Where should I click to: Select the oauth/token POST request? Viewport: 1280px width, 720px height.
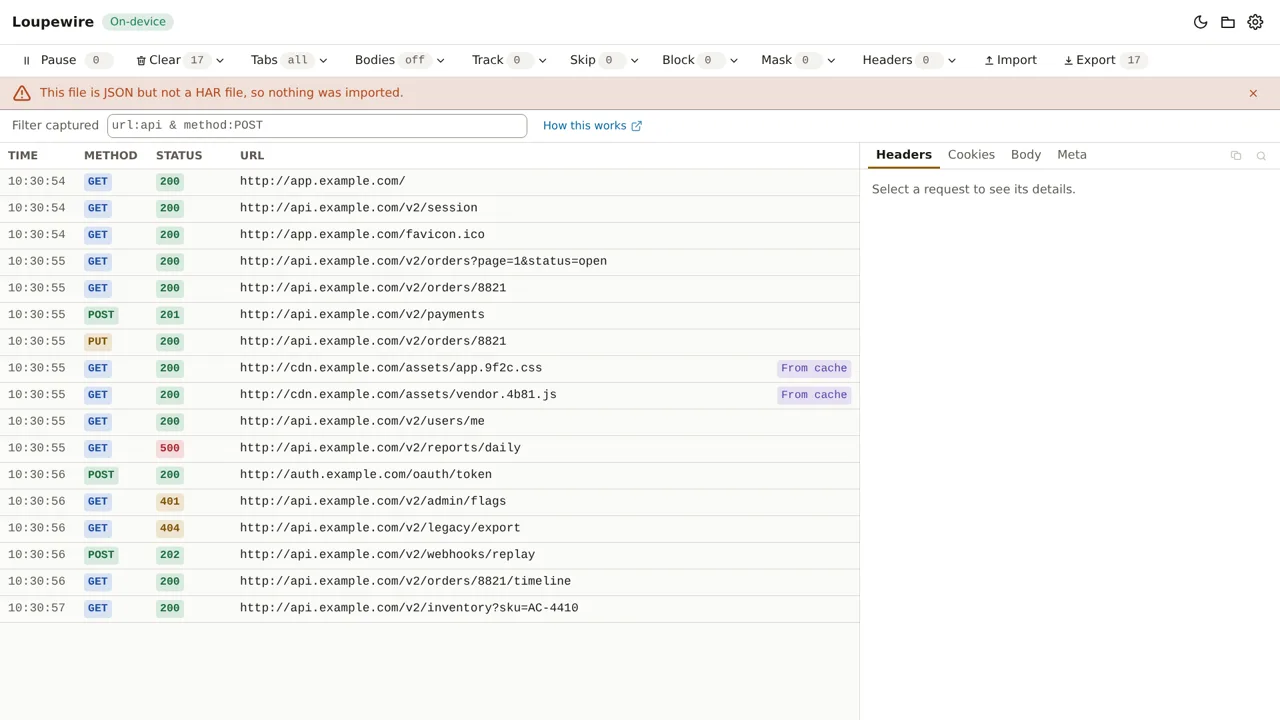430,475
